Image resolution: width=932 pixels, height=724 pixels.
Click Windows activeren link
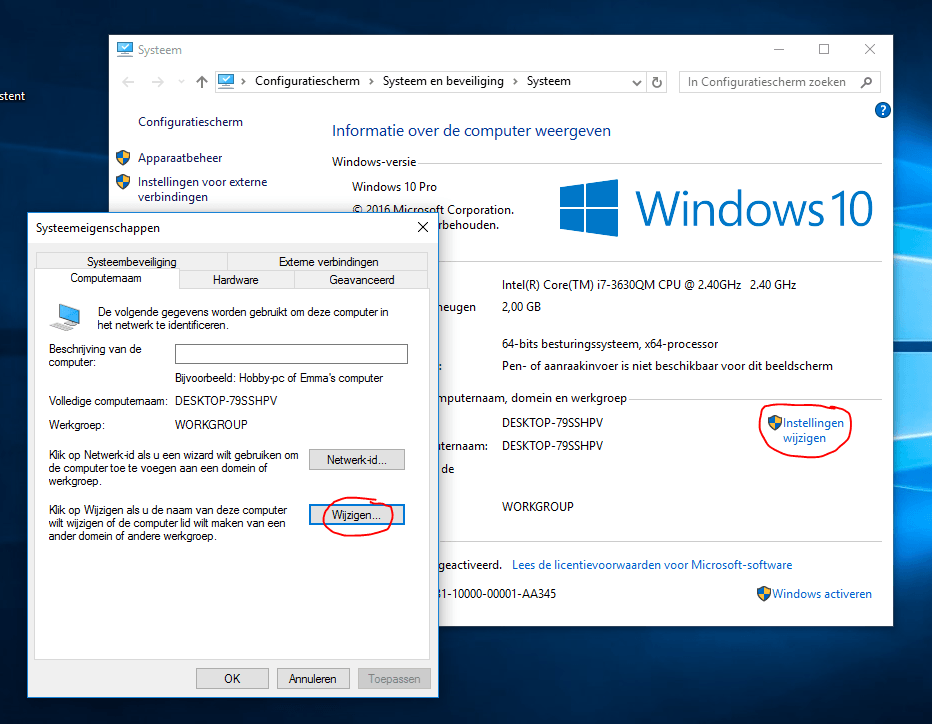[x=821, y=594]
